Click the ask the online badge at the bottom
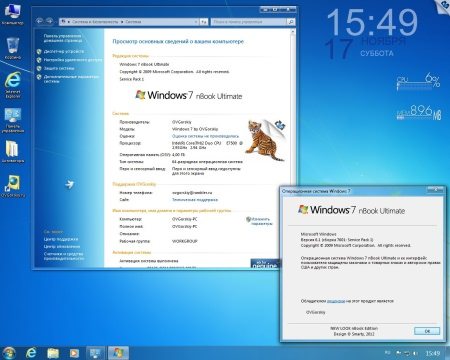 click(x=265, y=263)
